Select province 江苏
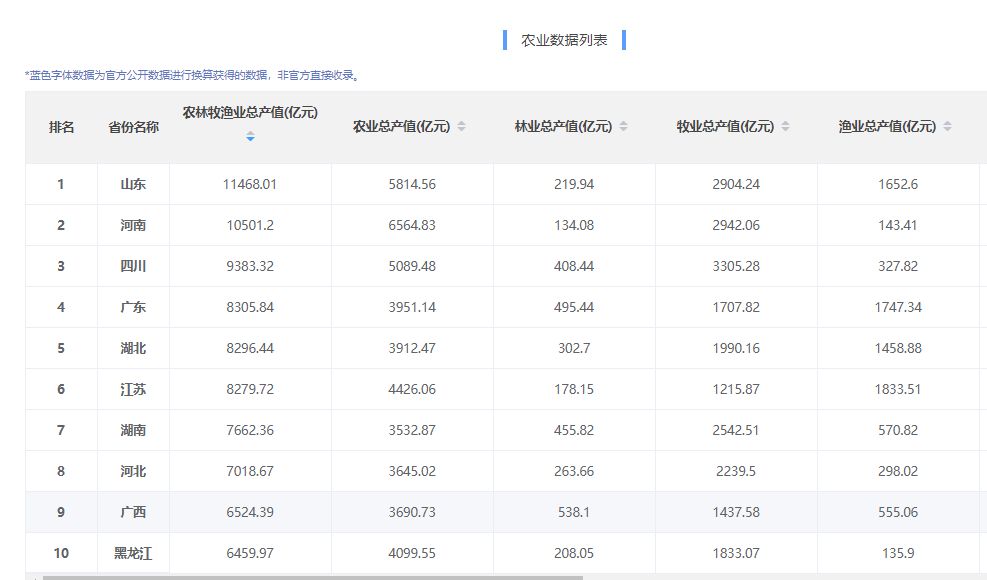This screenshot has height=580, width=987. click(133, 389)
